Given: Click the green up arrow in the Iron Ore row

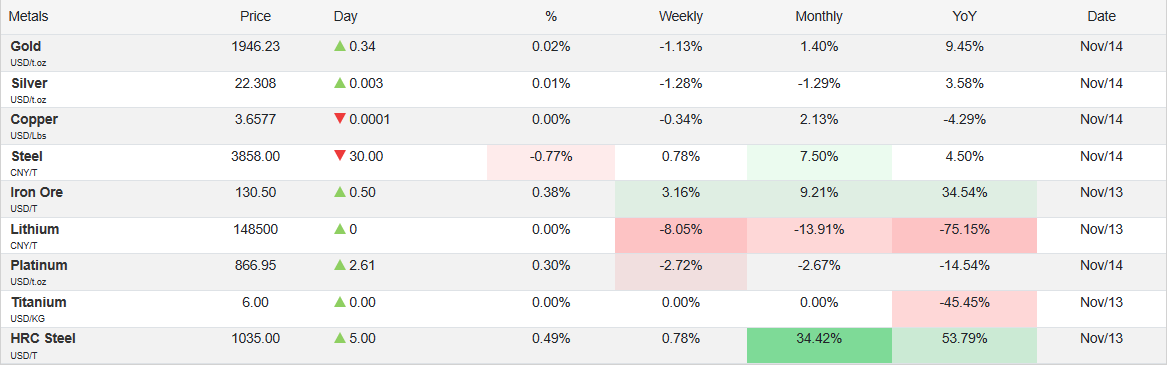Looking at the screenshot, I should (339, 192).
